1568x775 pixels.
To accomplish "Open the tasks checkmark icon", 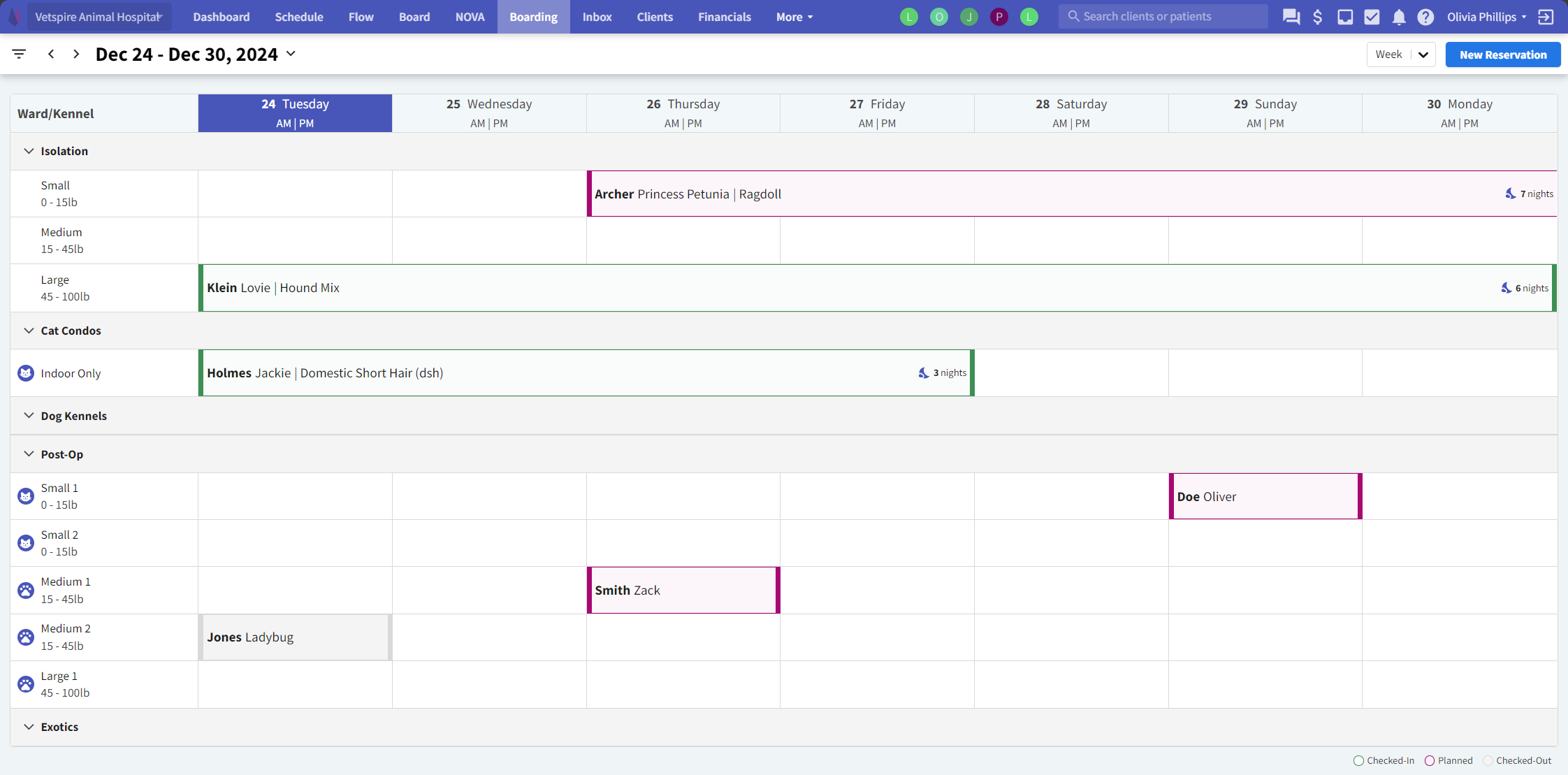I will pyautogui.click(x=1372, y=17).
